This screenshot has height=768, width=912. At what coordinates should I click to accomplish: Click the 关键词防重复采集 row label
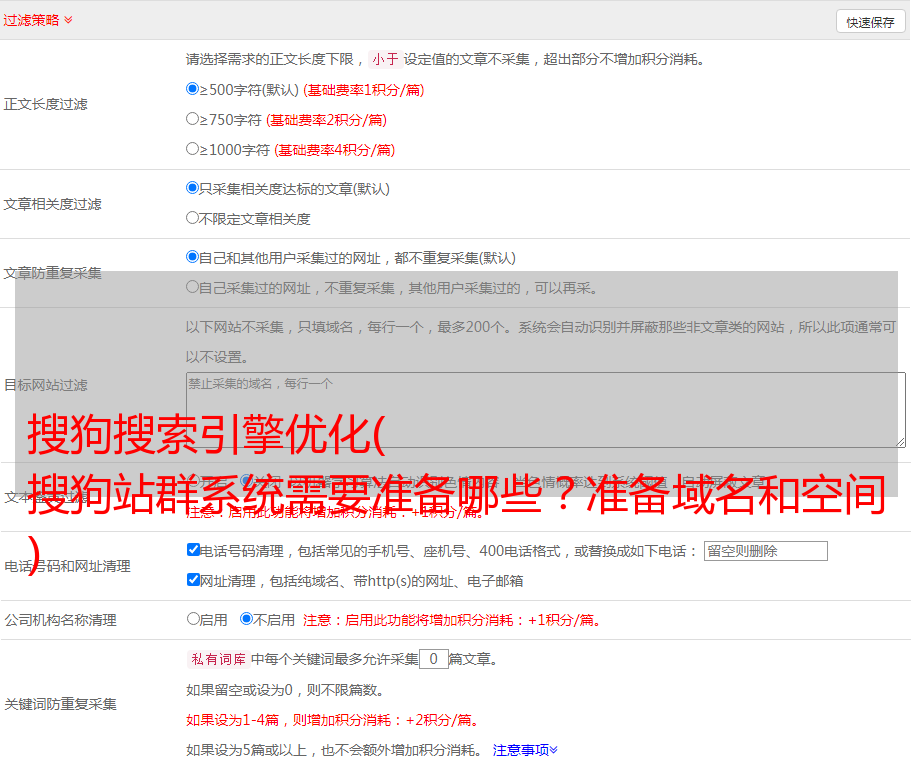tap(60, 705)
